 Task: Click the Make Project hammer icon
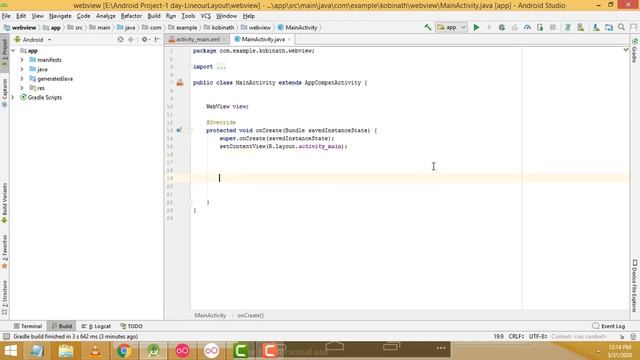click(428, 27)
